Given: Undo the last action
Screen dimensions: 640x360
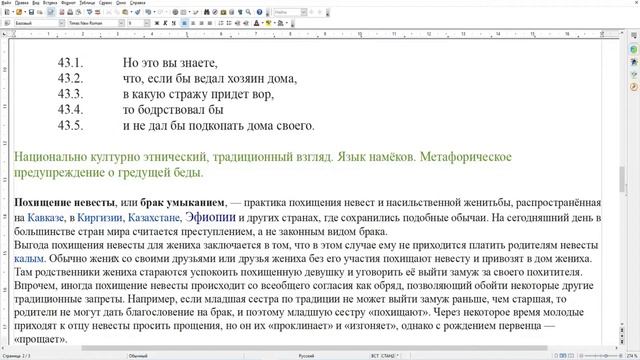Looking at the screenshot, I should pos(148,12).
